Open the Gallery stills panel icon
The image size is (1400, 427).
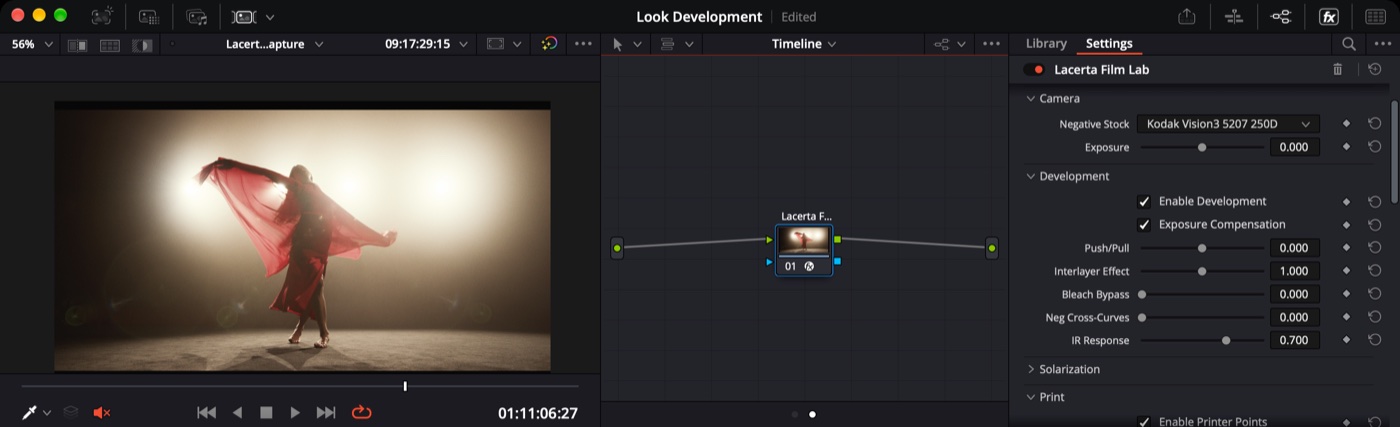tap(102, 17)
